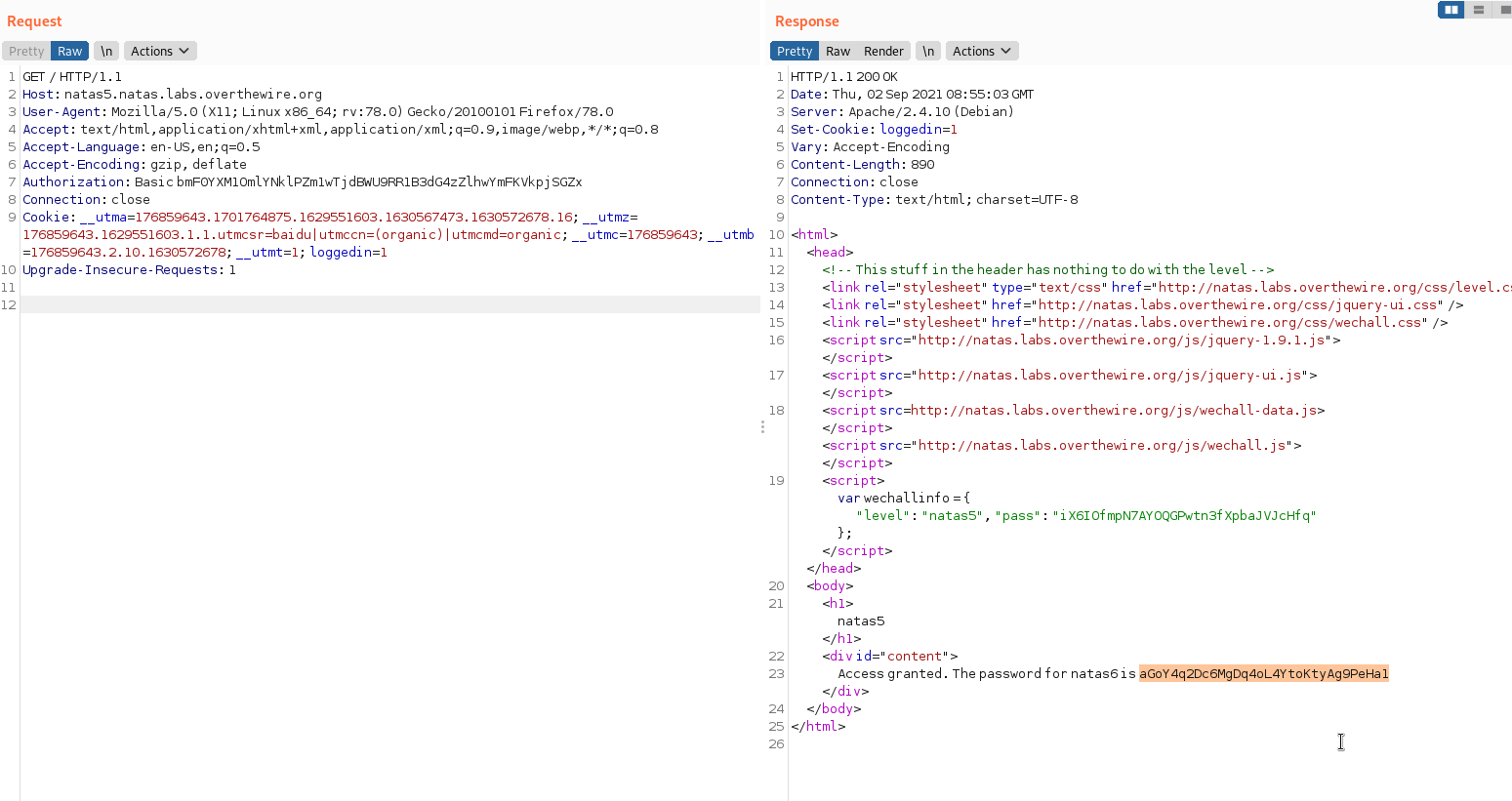
Task: Click the Content-Length 890 header line
Action: coord(863,165)
